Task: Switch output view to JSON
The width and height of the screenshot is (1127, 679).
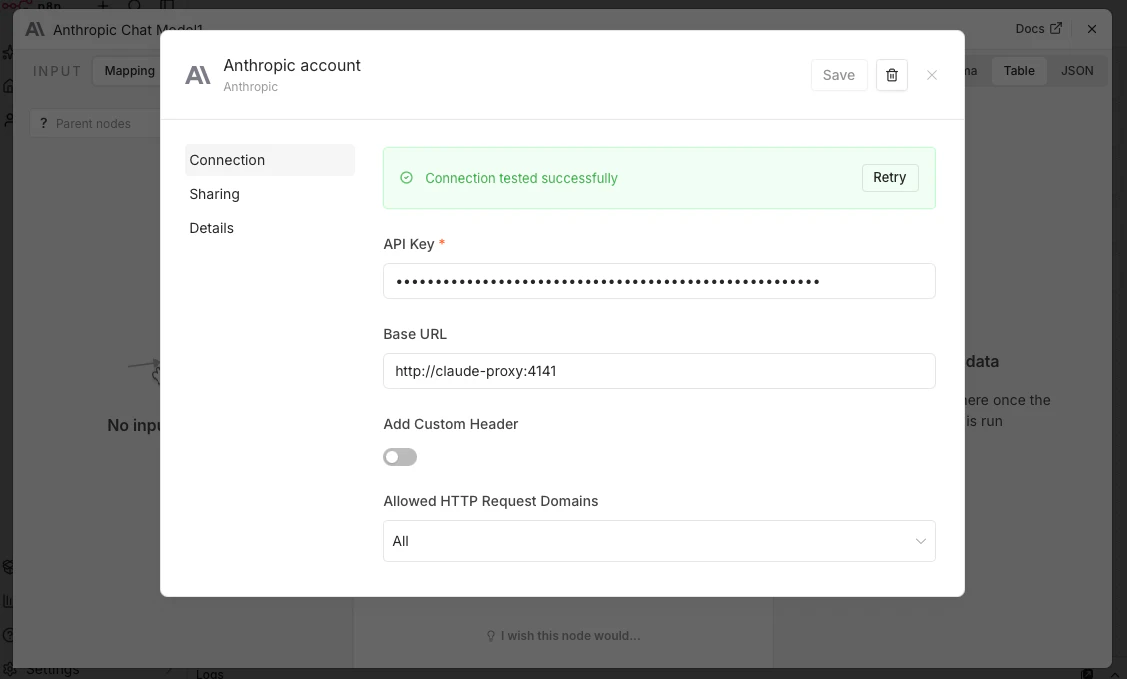Action: point(1077,70)
